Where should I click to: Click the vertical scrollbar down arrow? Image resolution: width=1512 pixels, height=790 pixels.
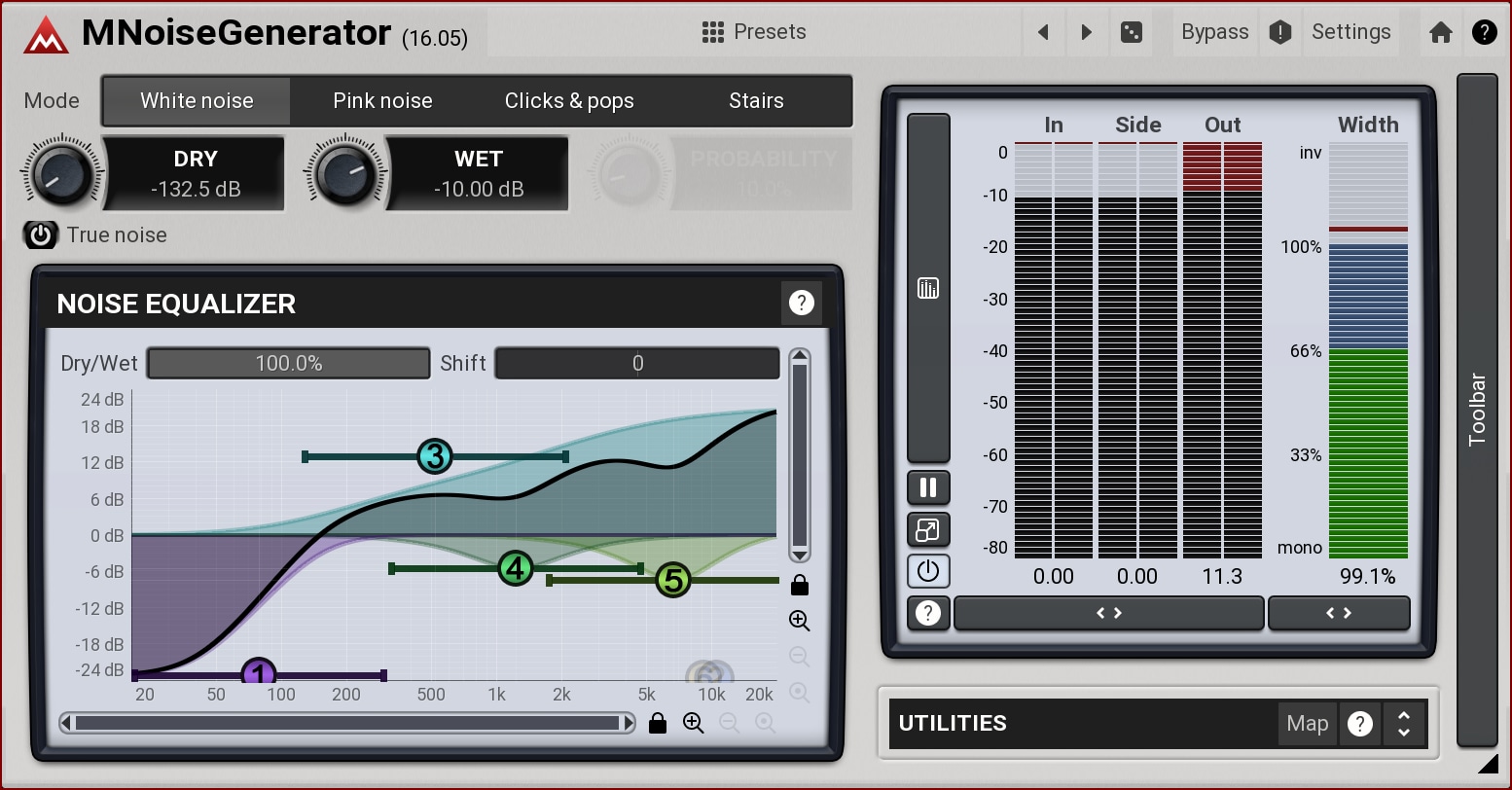coord(800,556)
